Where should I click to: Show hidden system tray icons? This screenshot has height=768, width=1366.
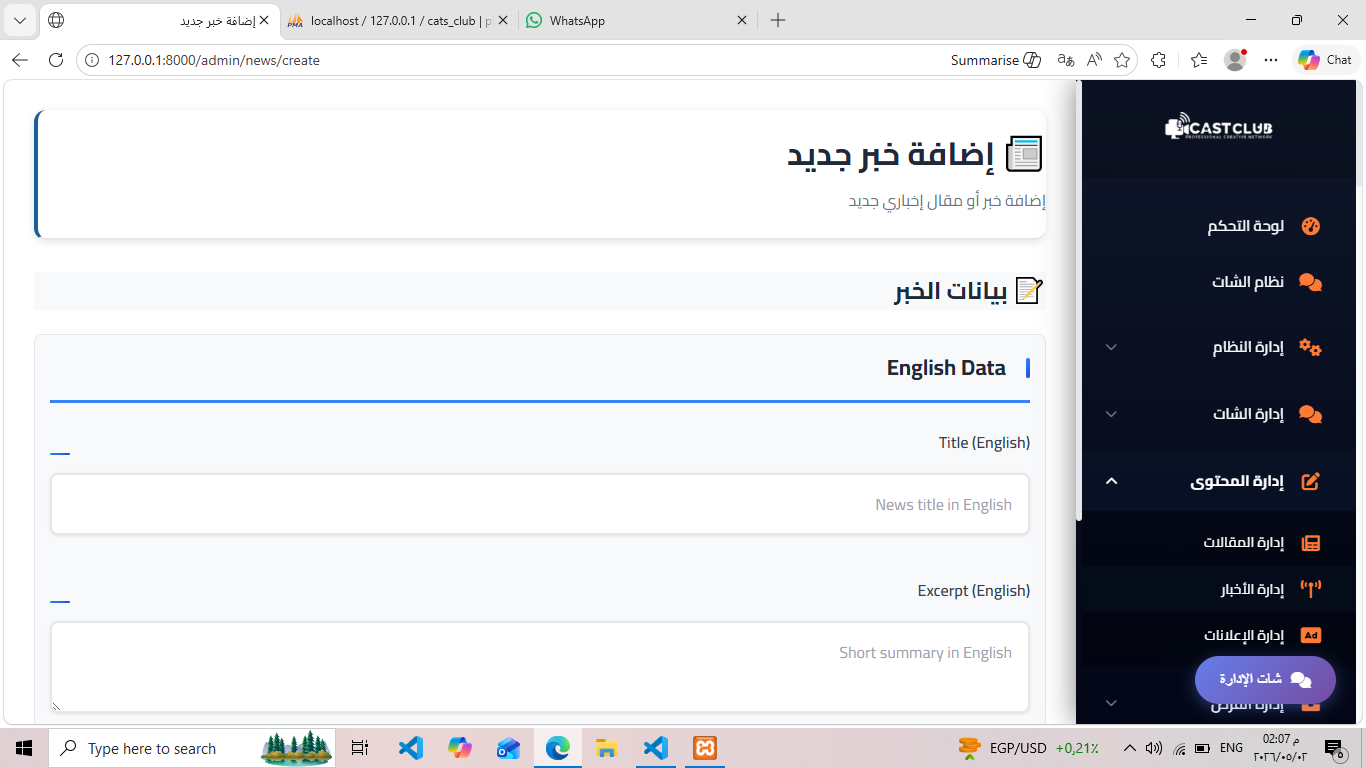point(1129,748)
